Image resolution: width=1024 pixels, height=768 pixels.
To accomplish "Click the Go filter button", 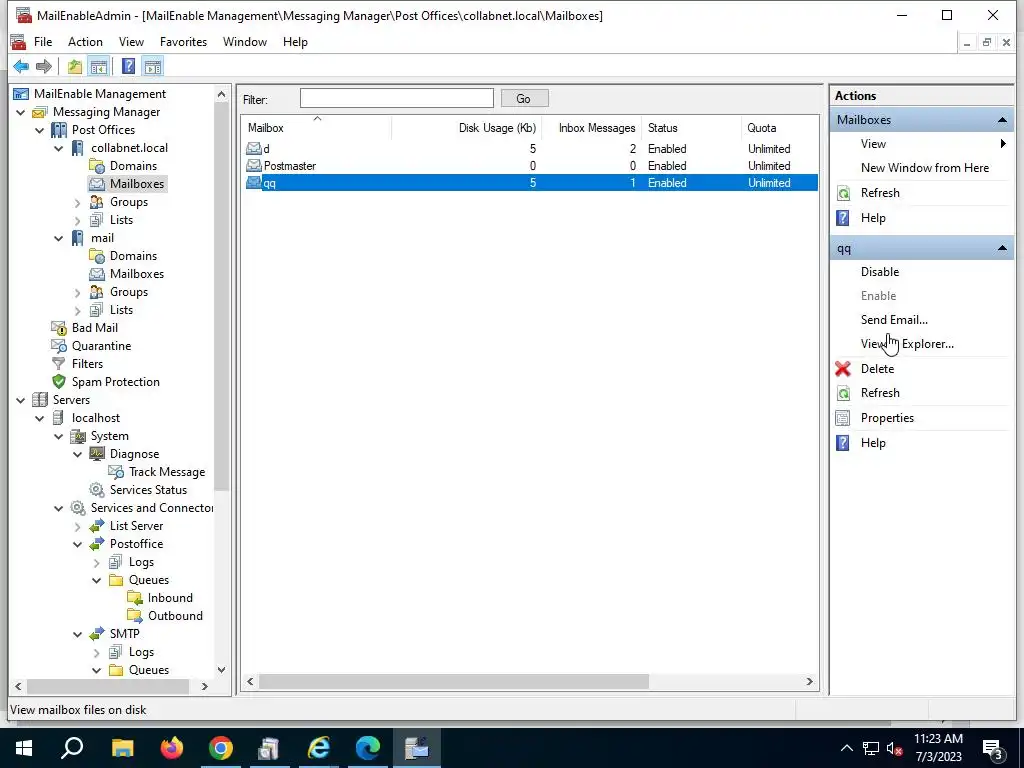I will (524, 99).
